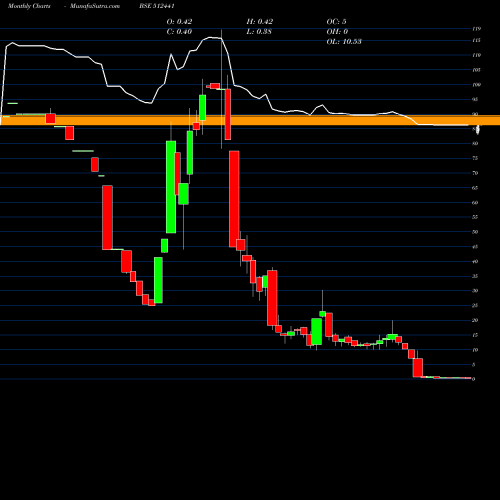Click the 110 price axis label
500x500 pixels.
477,55
